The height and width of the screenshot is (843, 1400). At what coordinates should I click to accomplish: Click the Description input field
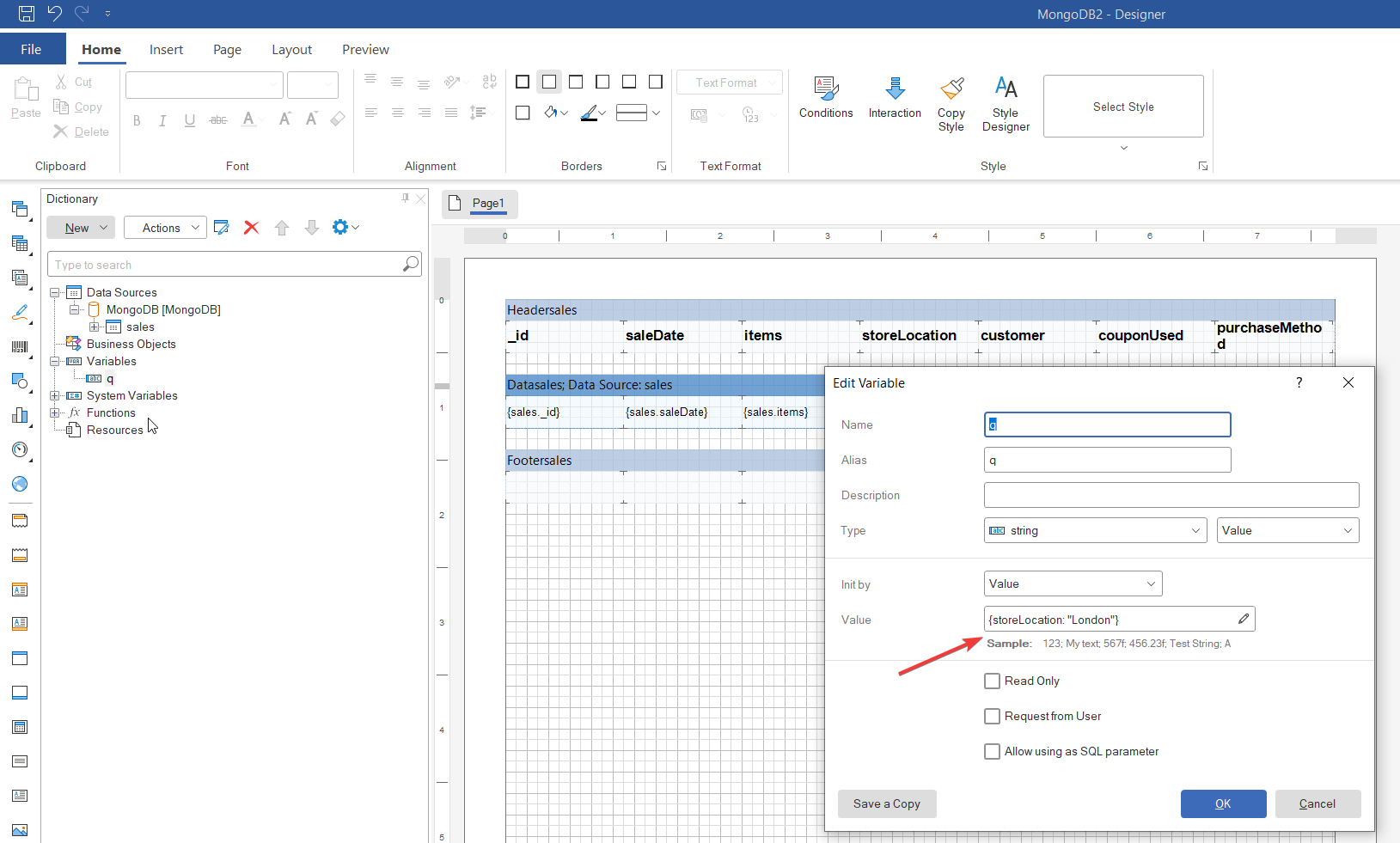(x=1171, y=495)
